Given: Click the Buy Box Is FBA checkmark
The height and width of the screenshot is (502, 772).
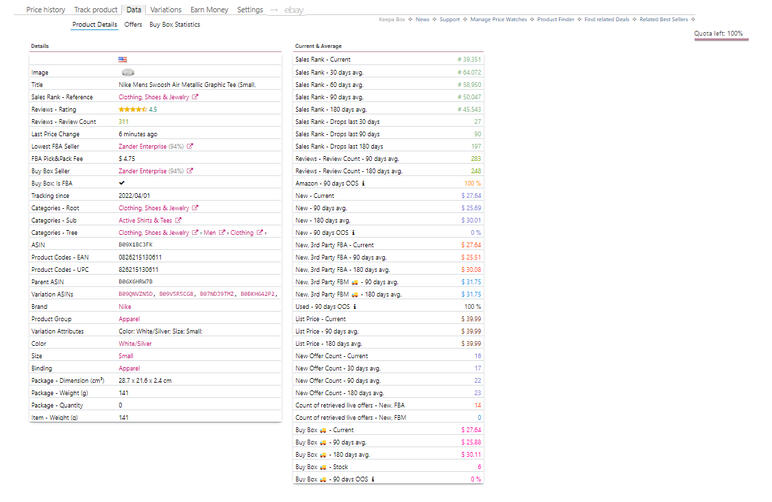Looking at the screenshot, I should [122, 183].
